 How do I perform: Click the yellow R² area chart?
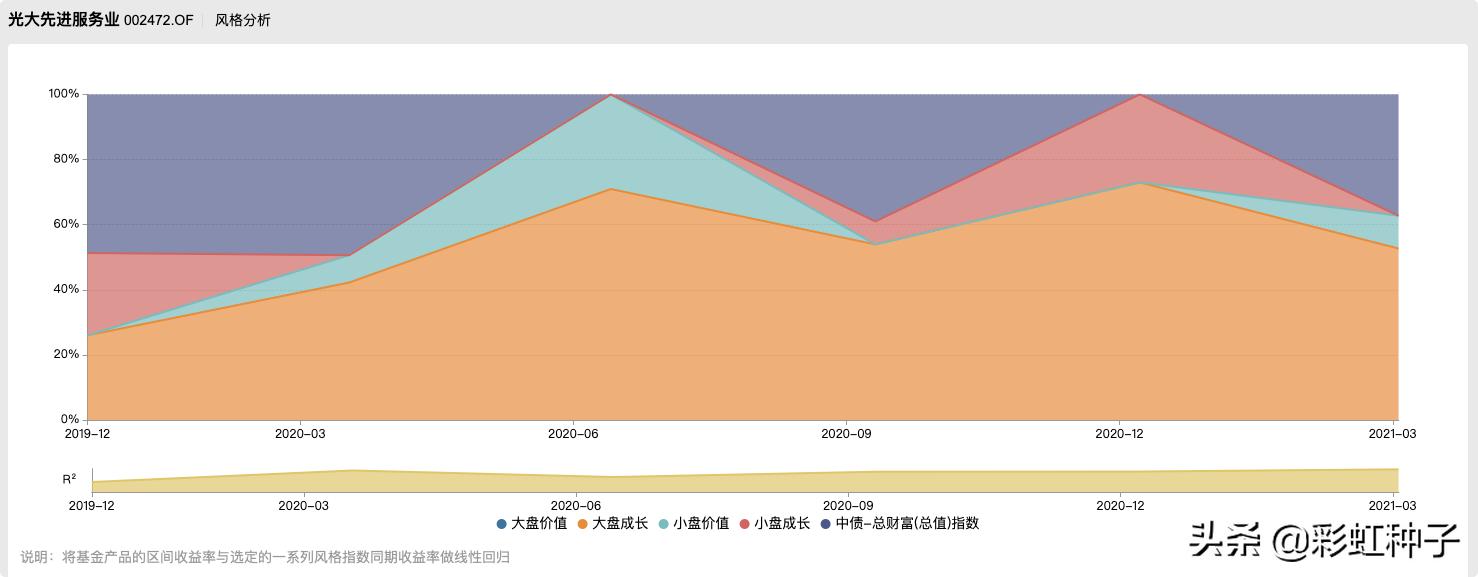[x=745, y=483]
